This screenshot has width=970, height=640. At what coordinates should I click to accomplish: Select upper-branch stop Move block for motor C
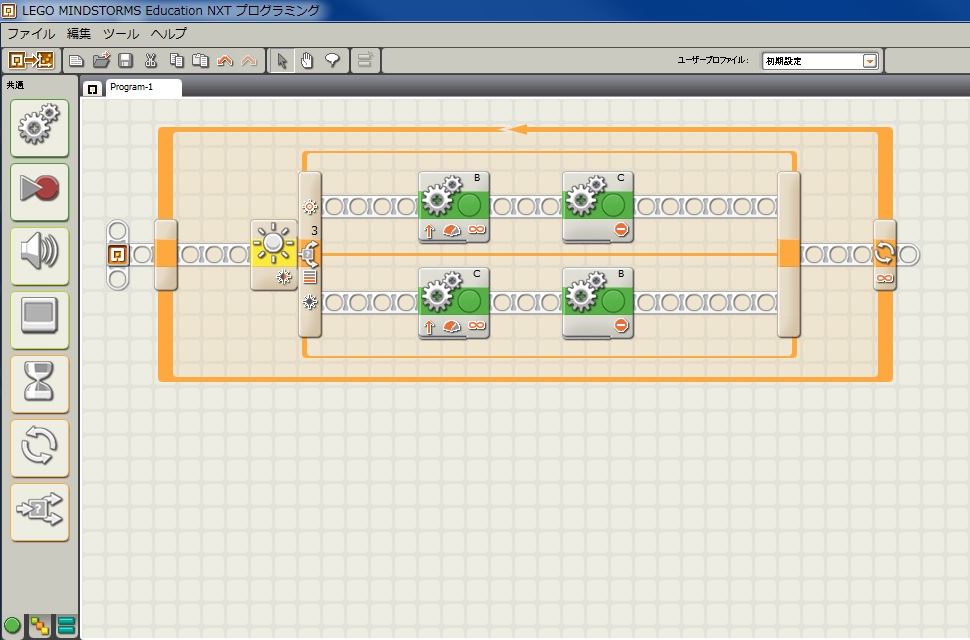click(x=598, y=207)
